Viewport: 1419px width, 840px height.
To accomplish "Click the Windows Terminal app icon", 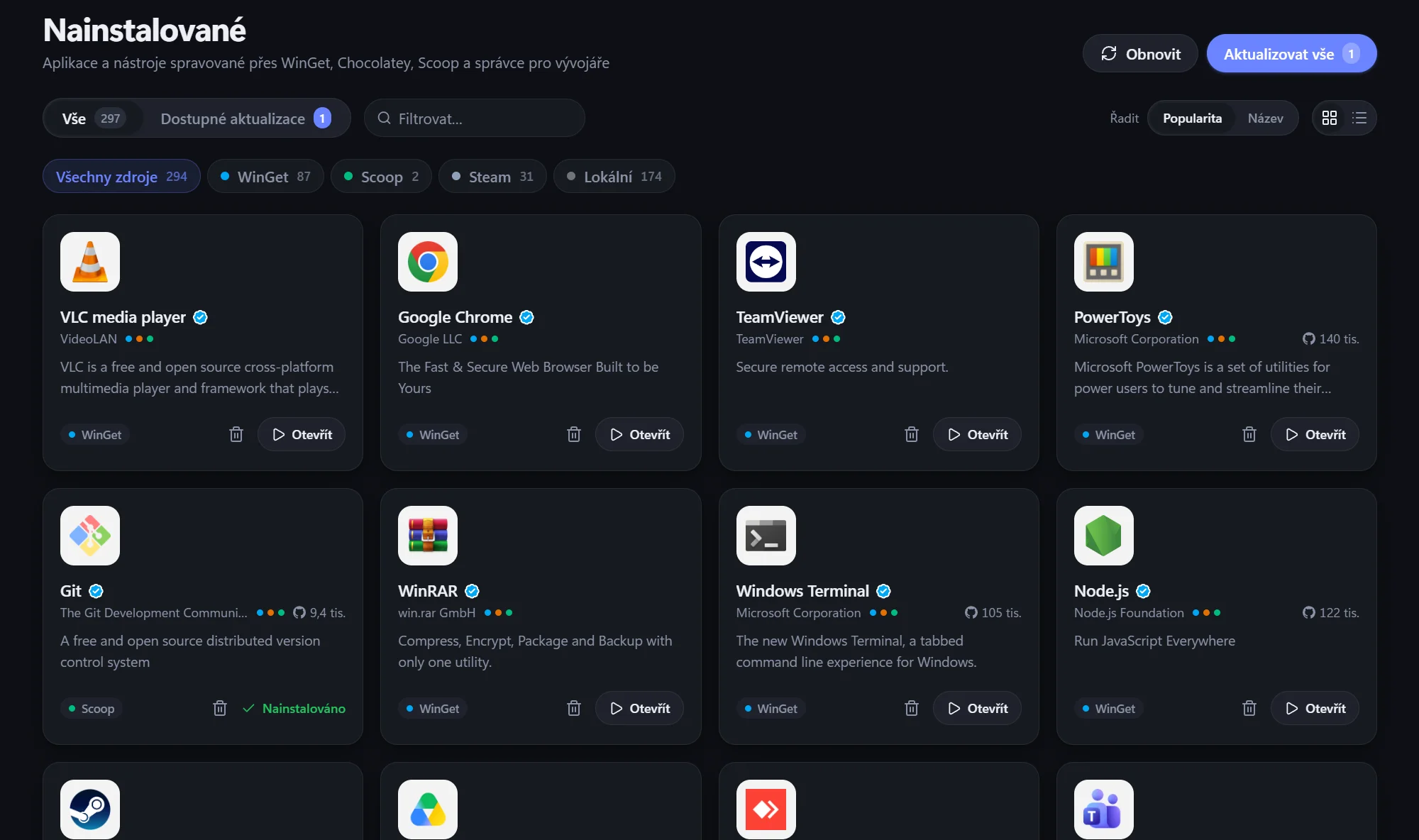I will pyautogui.click(x=766, y=536).
